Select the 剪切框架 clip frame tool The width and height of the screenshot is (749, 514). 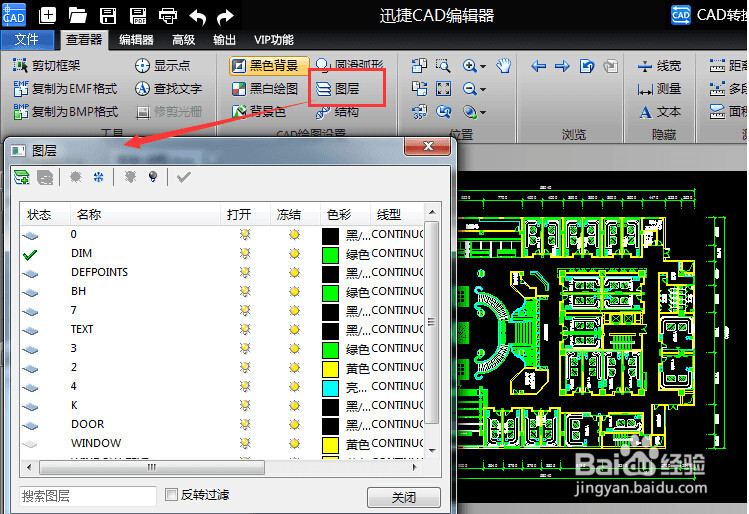click(46, 65)
